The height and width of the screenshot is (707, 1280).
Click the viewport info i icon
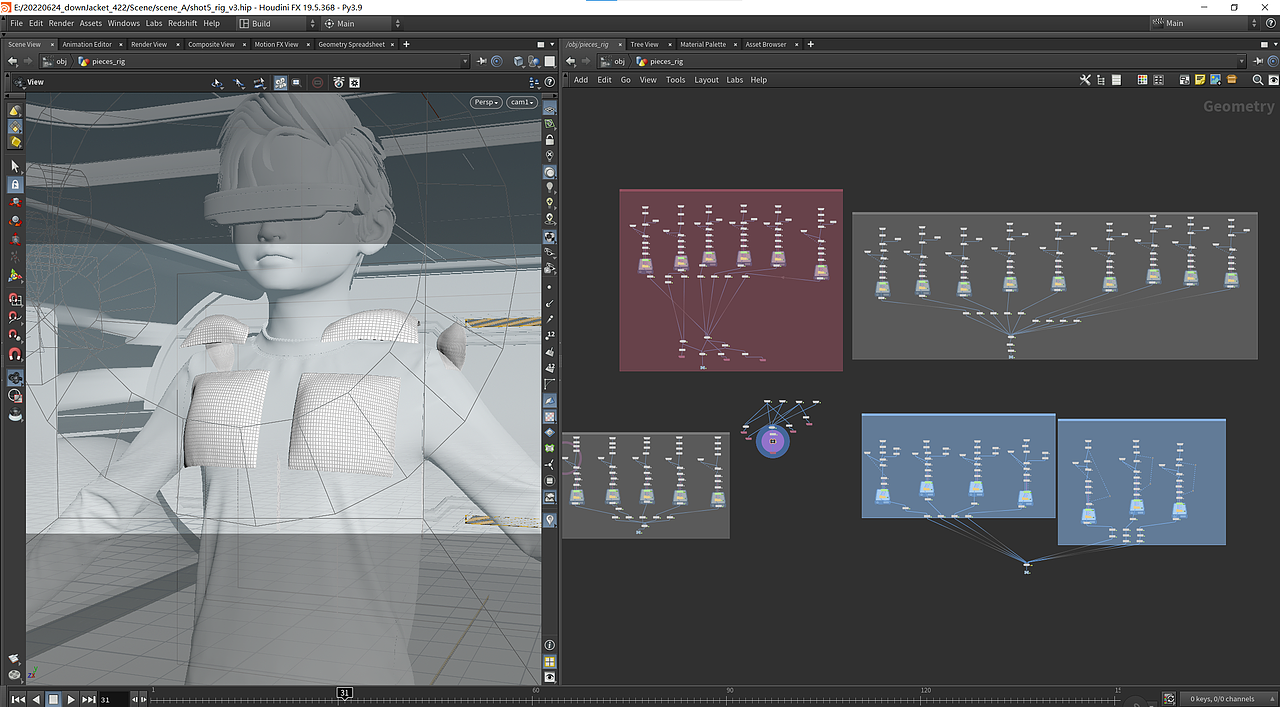pyautogui.click(x=550, y=645)
